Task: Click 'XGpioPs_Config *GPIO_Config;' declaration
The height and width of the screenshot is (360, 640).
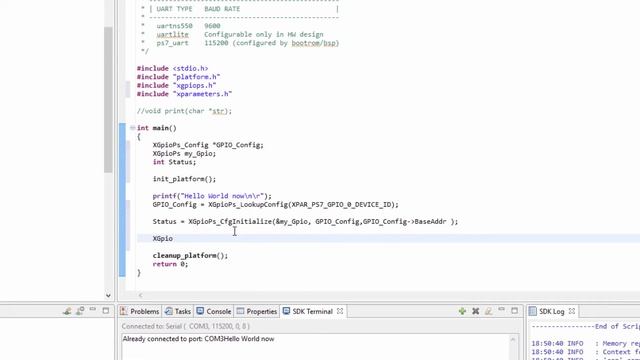Action: (x=208, y=145)
